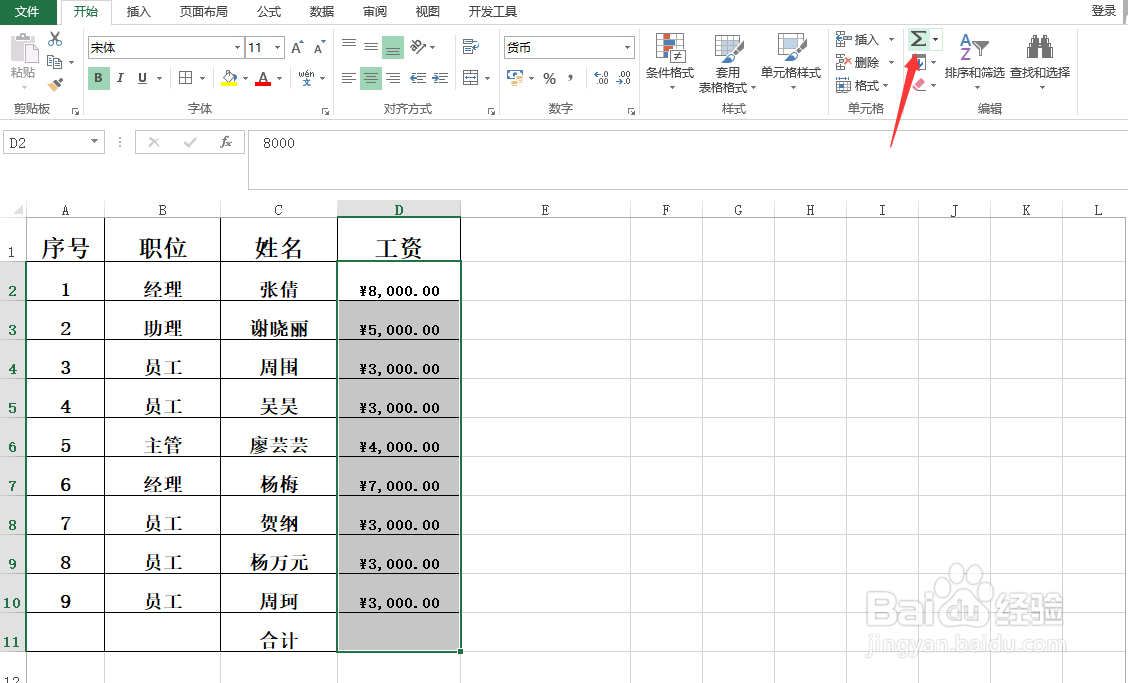
Task: Toggle middle vertical alignment
Action: [370, 47]
